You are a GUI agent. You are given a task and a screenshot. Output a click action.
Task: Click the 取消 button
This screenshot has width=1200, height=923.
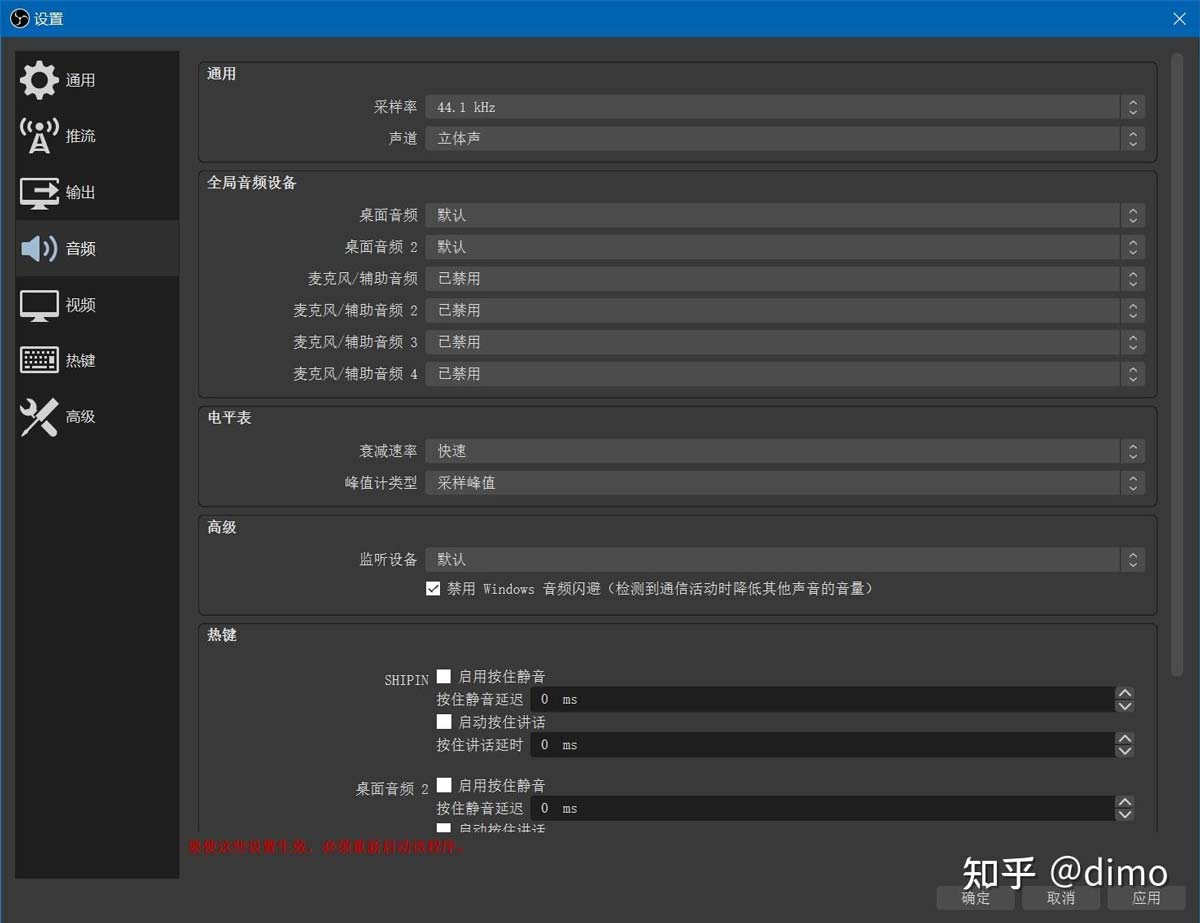pyautogui.click(x=1060, y=898)
